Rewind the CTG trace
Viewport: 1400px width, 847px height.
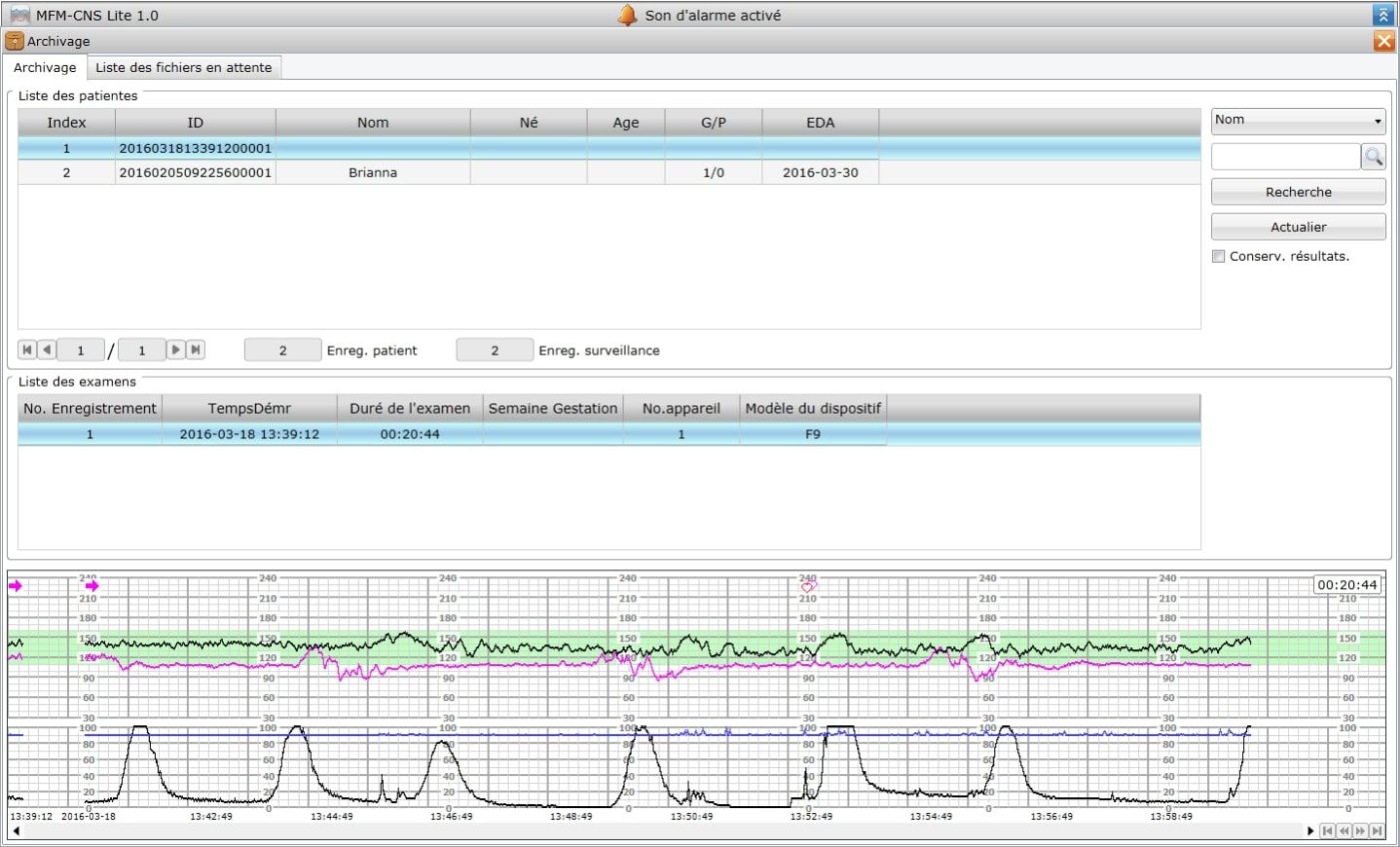[x=1344, y=830]
